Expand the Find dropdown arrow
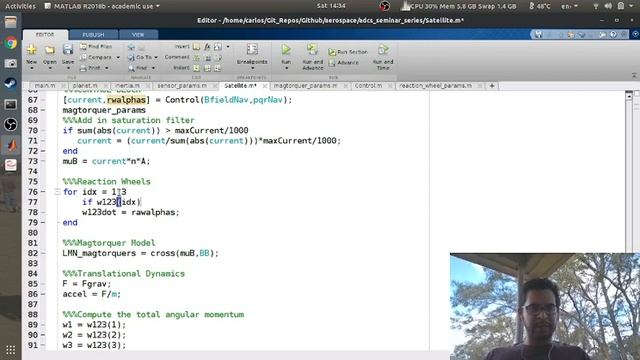The width and height of the screenshot is (640, 360). [153, 68]
